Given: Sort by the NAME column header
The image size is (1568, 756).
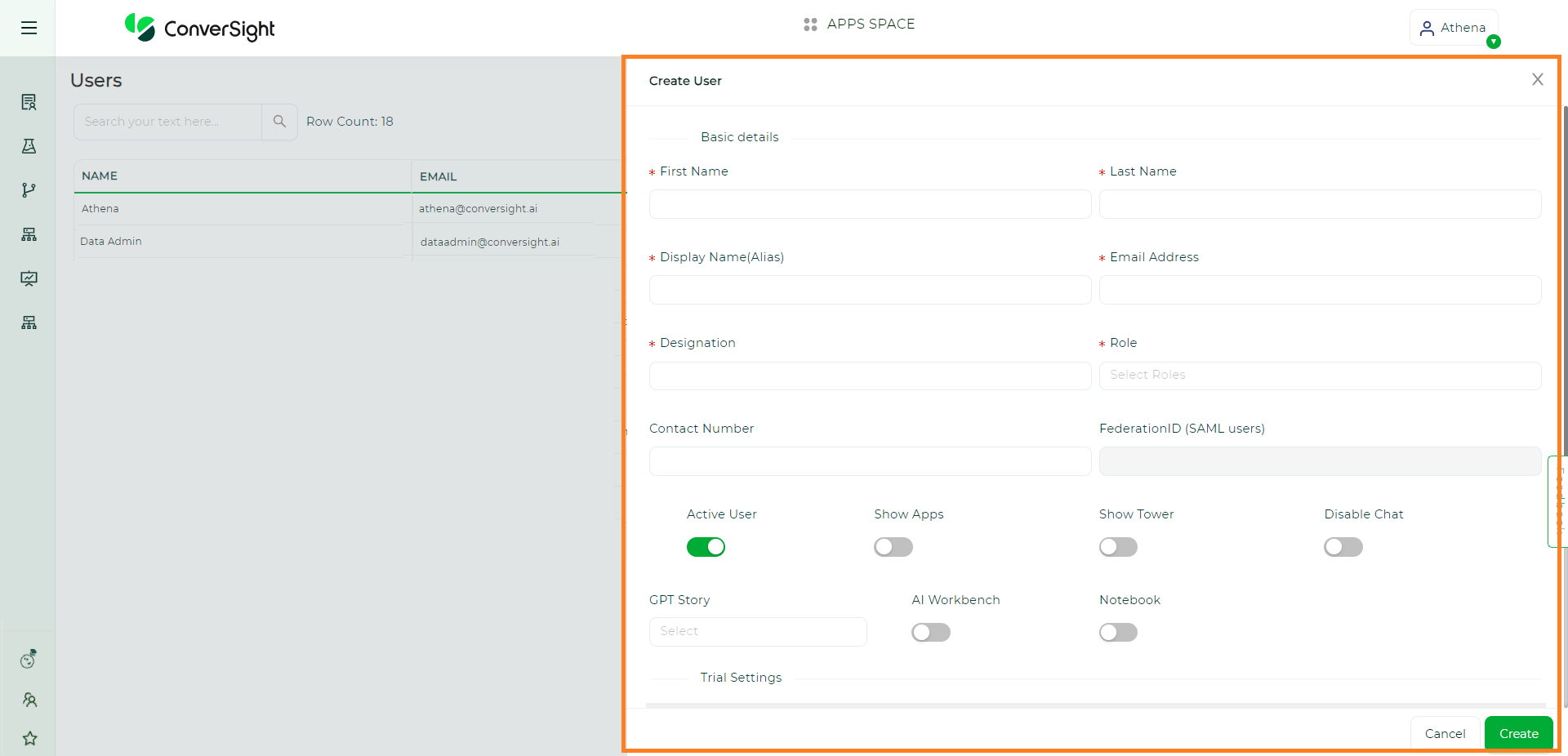Looking at the screenshot, I should coord(100,176).
